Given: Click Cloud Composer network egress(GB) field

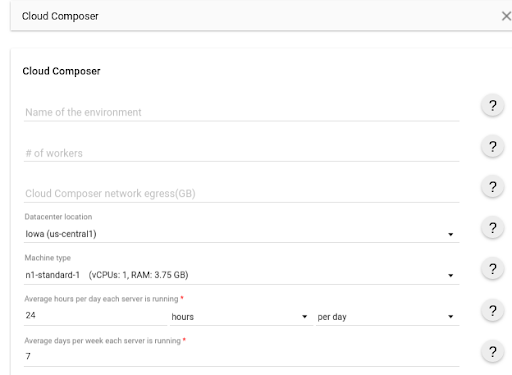Looking at the screenshot, I should [241, 194].
